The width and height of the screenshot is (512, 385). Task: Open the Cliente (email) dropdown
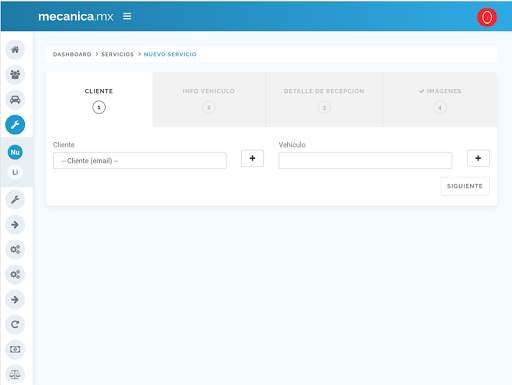pos(140,161)
